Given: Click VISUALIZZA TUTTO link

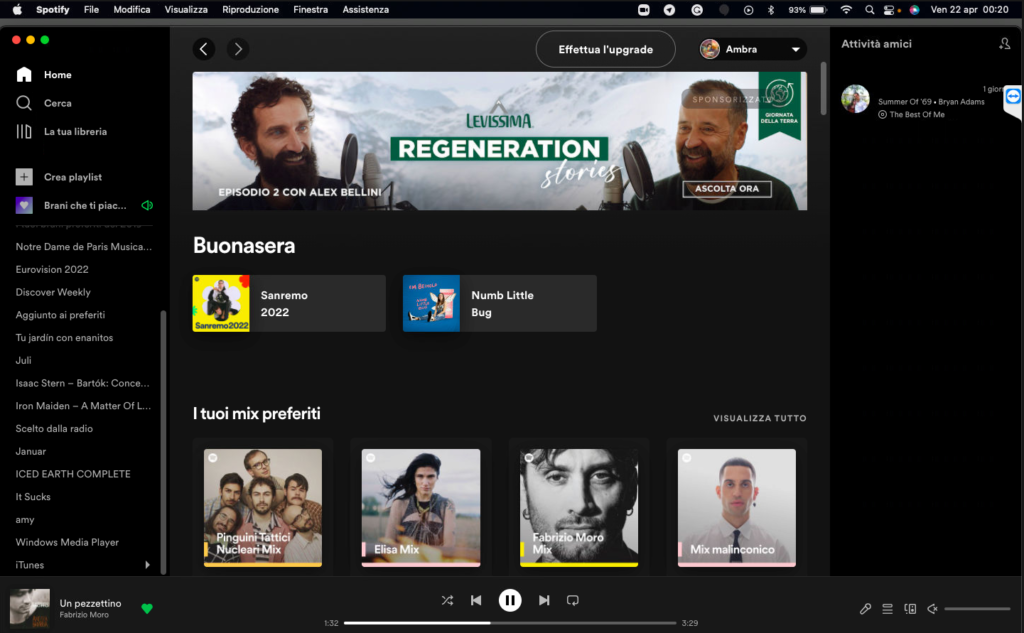Looking at the screenshot, I should tap(760, 418).
